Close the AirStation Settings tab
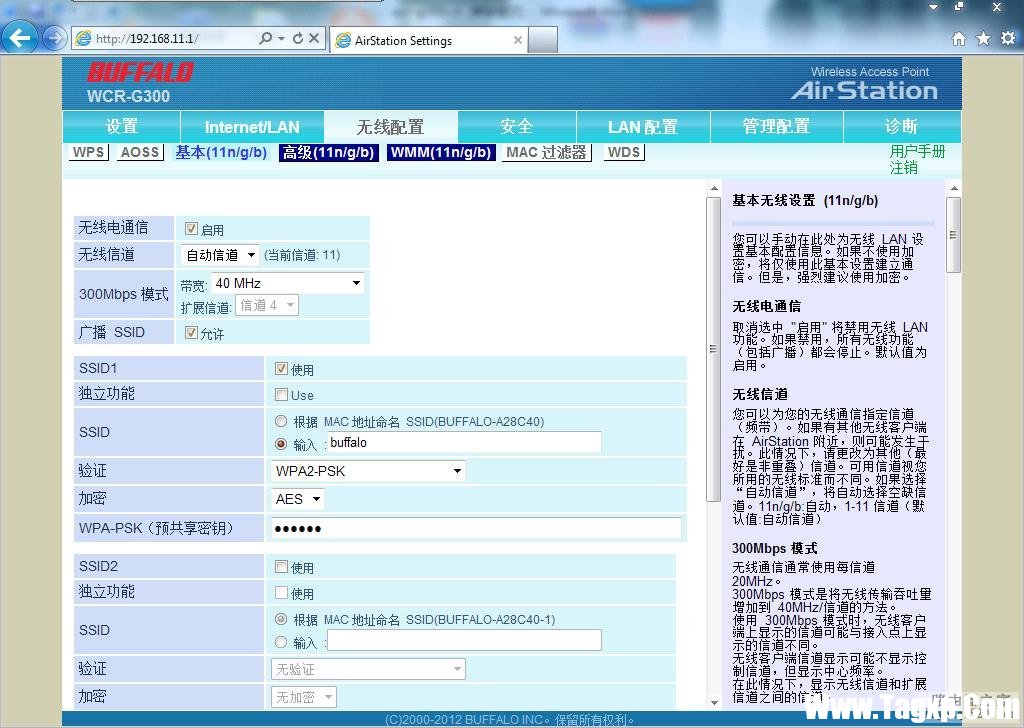 (518, 40)
